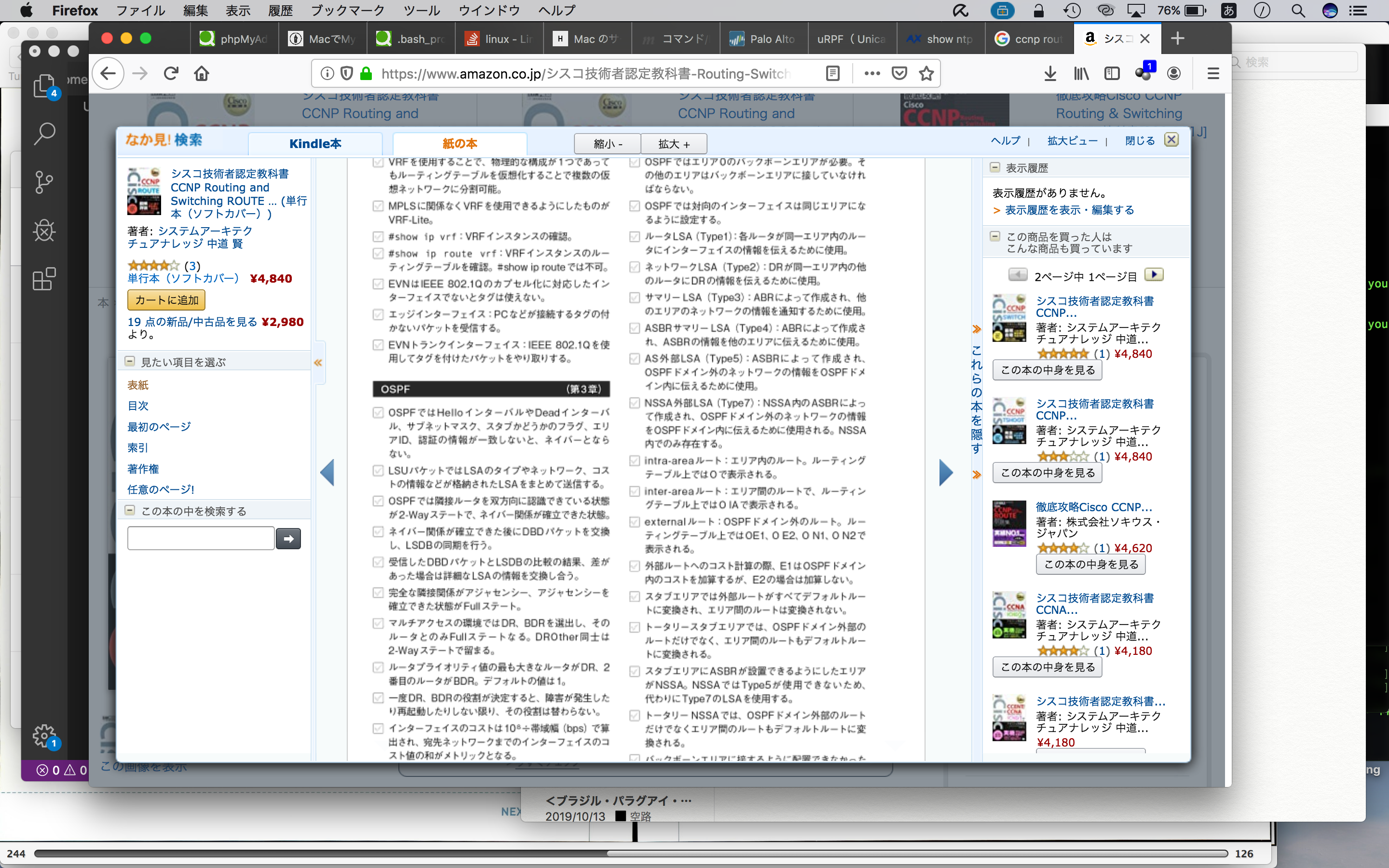Focus the in-book search text field
The width and height of the screenshot is (1389, 868).
coord(201,539)
